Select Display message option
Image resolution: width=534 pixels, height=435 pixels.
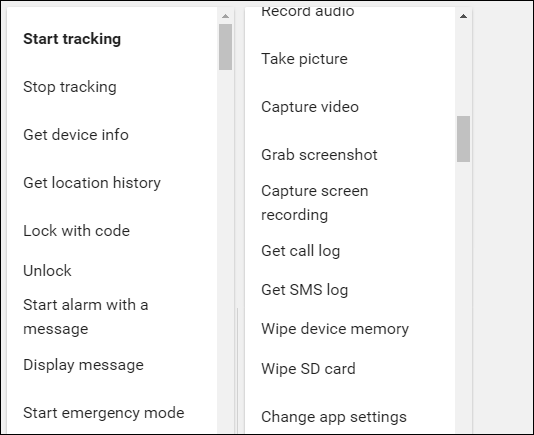[x=83, y=365]
